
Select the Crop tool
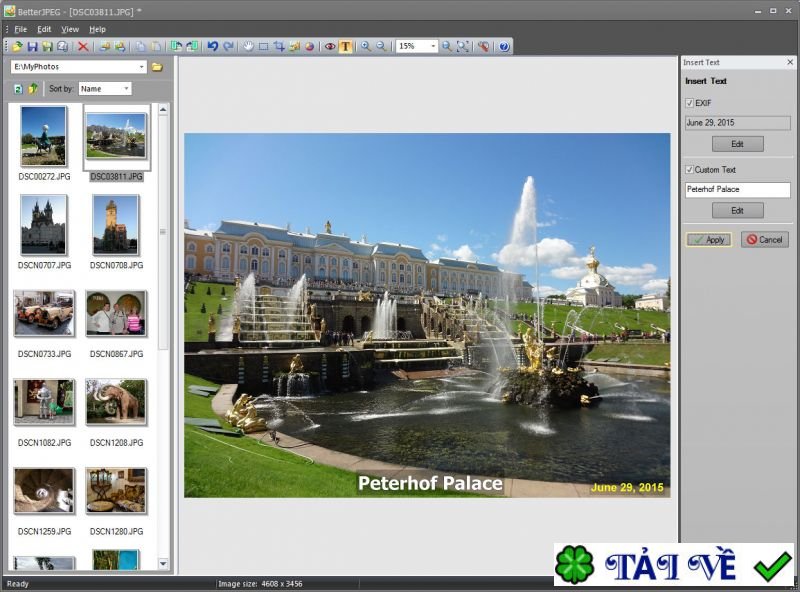click(279, 46)
